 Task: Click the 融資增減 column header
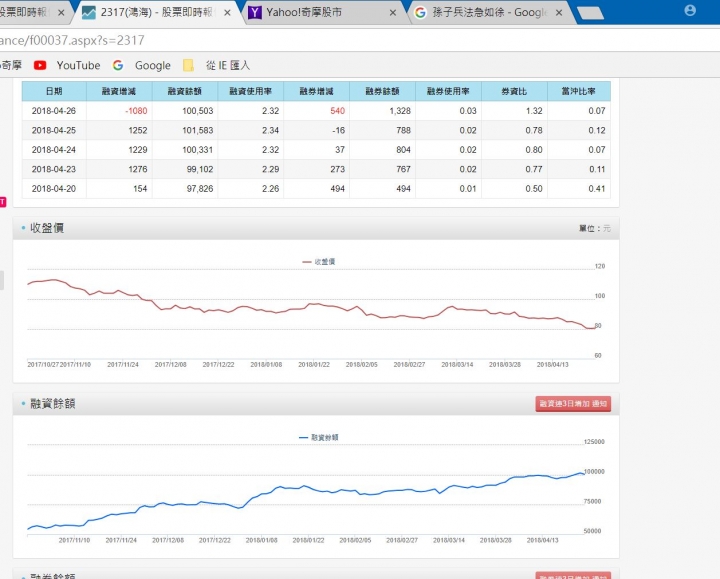pos(116,91)
